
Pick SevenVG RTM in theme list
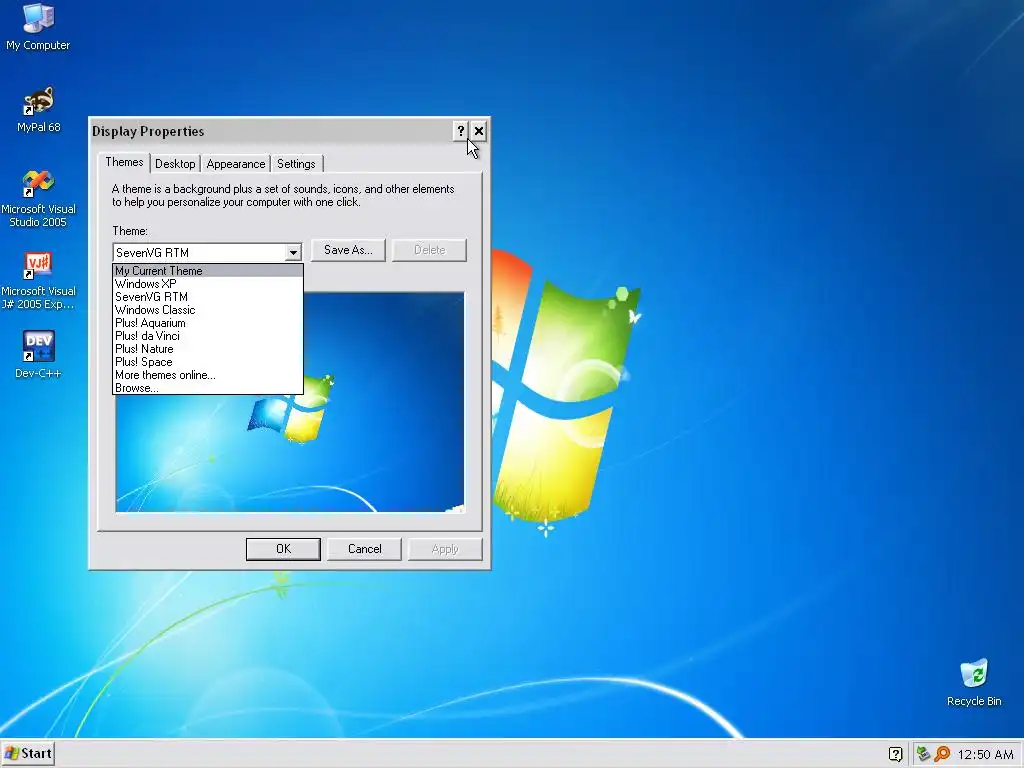208,296
